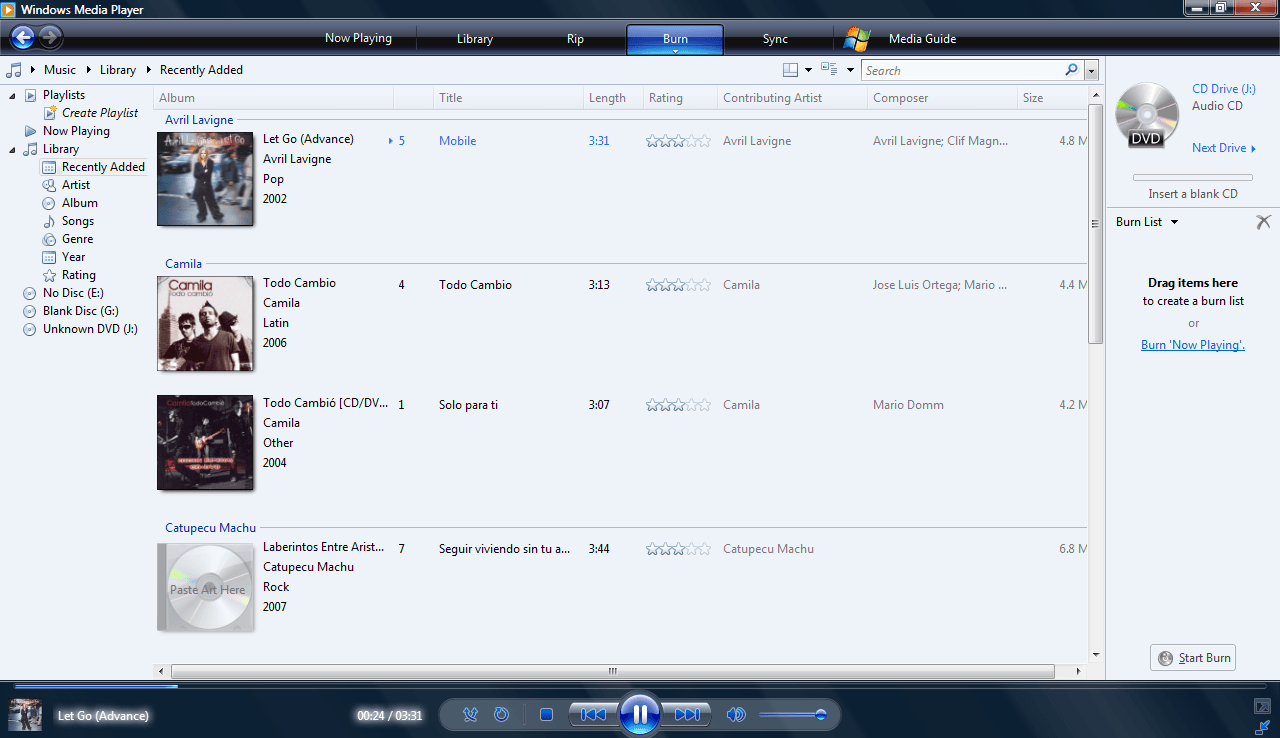Open Genre view in the library tree

[77, 239]
